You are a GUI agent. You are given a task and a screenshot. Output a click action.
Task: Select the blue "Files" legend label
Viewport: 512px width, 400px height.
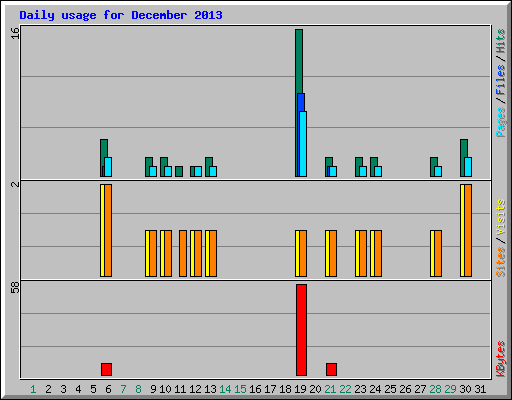pos(500,80)
